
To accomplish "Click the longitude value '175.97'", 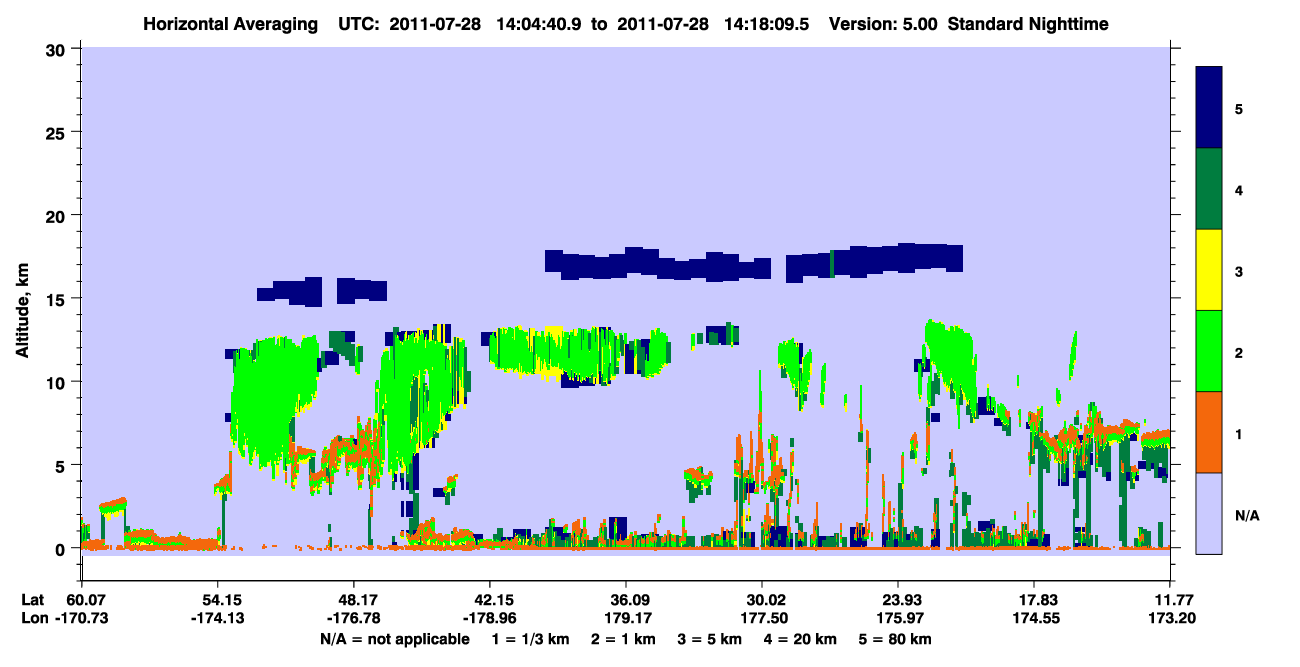I will 902,619.
